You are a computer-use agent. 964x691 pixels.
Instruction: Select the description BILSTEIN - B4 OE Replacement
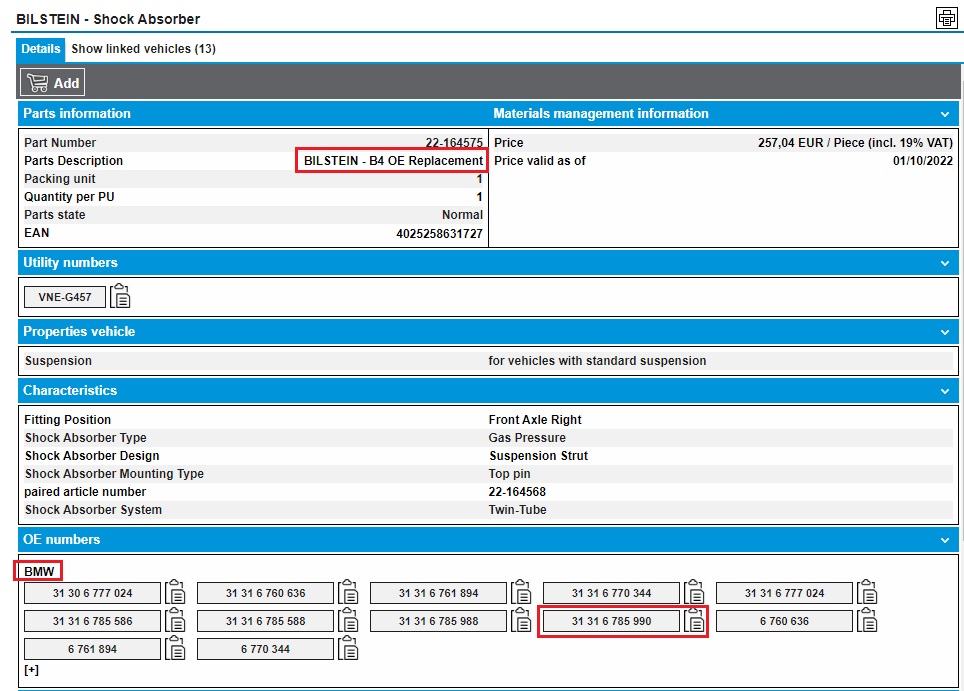(393, 160)
